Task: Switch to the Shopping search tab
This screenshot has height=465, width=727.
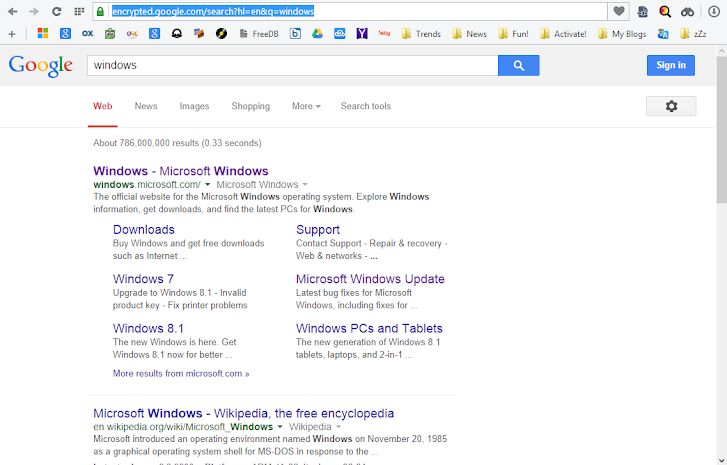Action: pos(250,106)
